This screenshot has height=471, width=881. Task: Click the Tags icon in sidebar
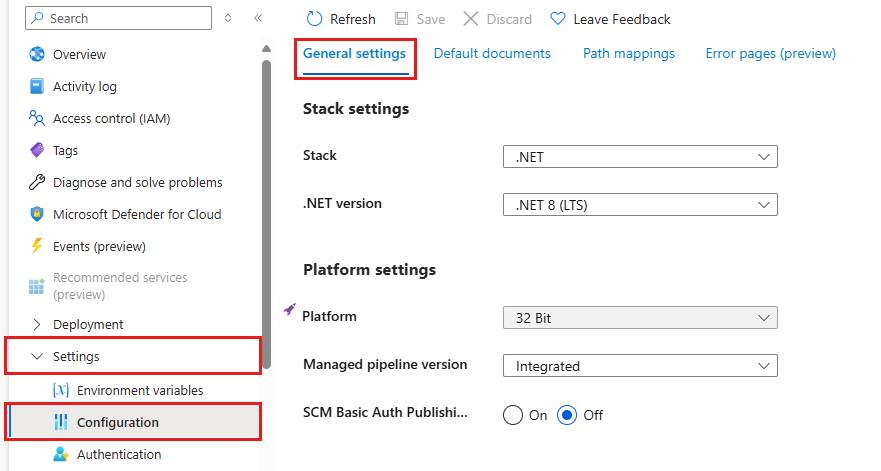point(37,151)
